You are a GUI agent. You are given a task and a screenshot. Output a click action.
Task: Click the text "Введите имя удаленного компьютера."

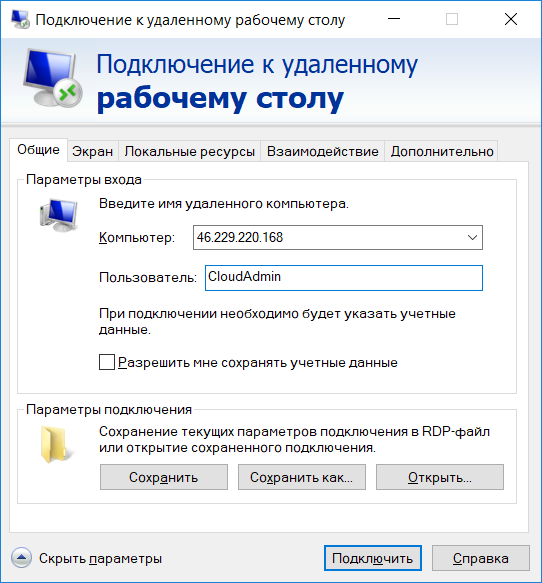point(224,204)
